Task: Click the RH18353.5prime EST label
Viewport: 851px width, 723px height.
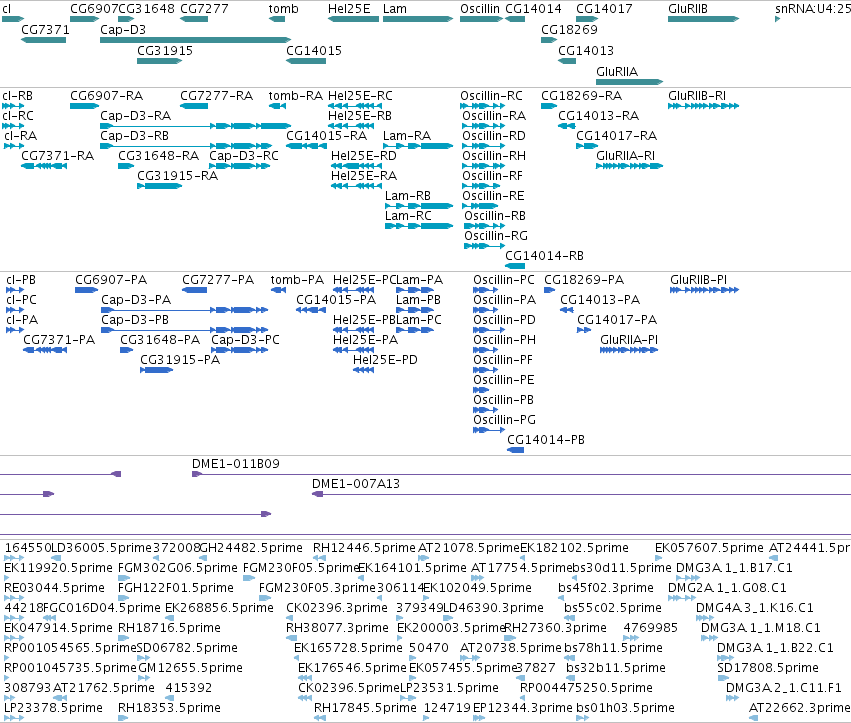Action: (x=169, y=708)
